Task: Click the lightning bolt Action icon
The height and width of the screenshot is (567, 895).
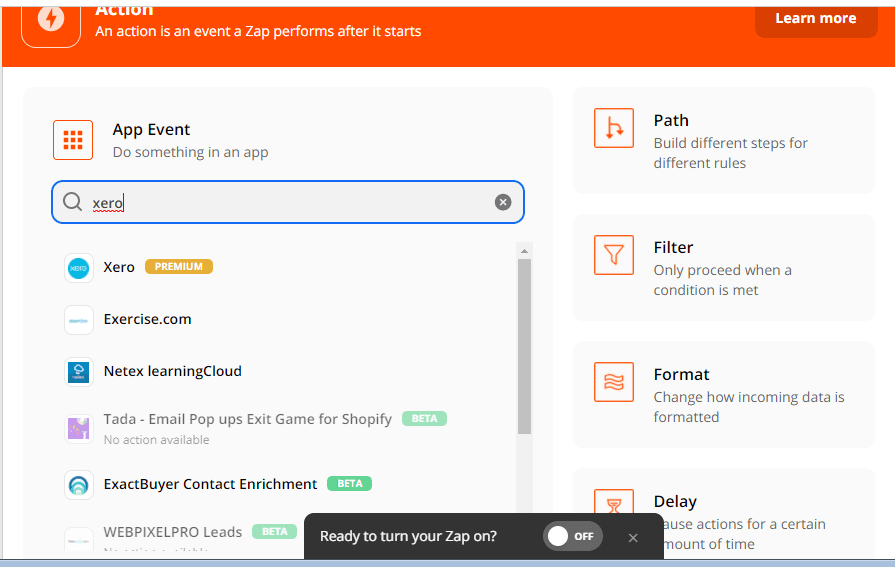Action: [51, 20]
